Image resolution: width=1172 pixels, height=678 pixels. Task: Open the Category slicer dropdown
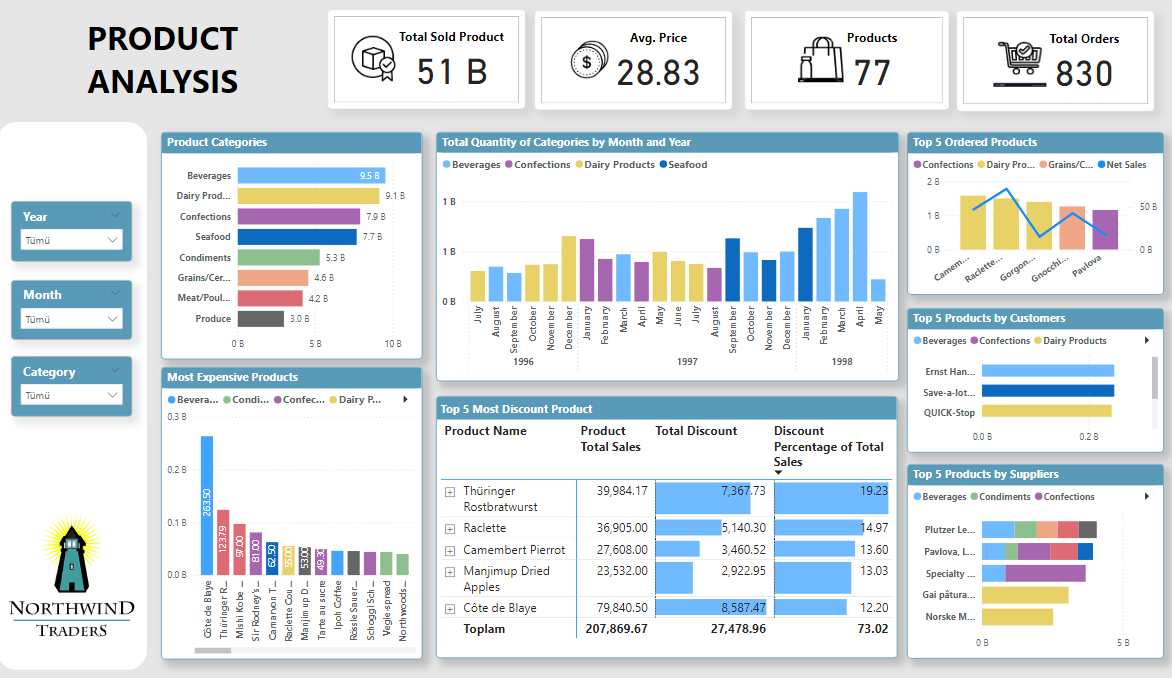pos(72,395)
